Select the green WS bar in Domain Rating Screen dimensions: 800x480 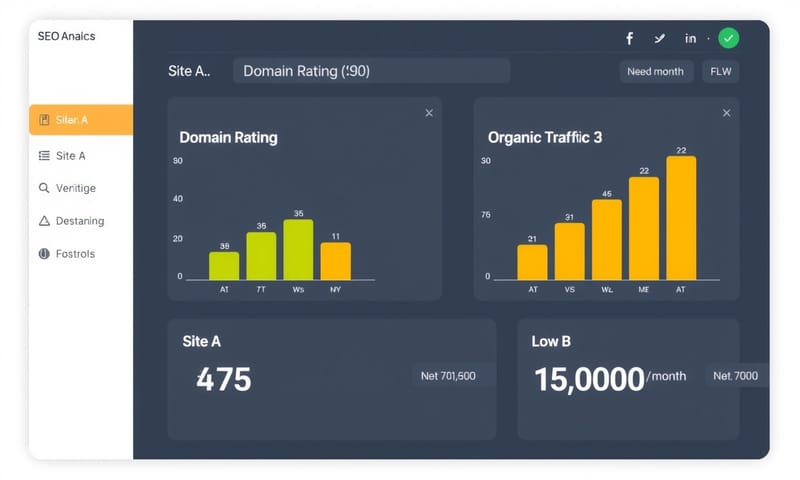tap(298, 249)
